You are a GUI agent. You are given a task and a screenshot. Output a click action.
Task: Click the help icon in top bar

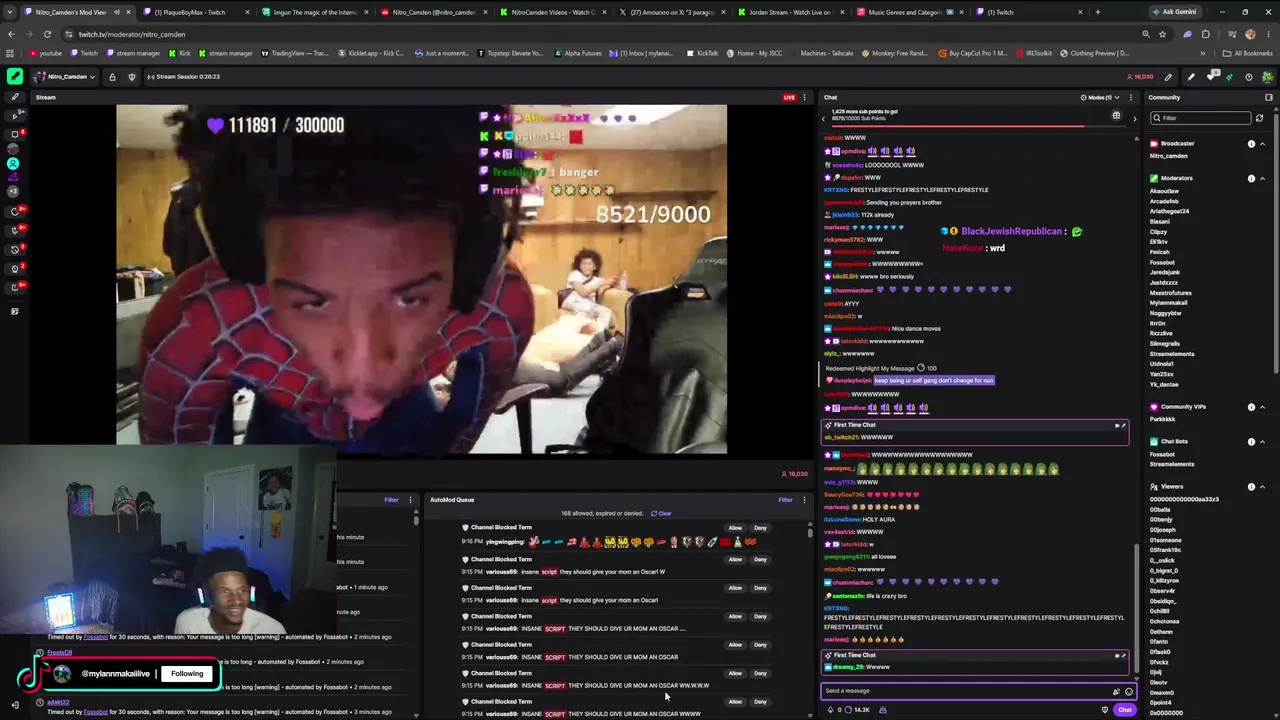tap(1248, 77)
